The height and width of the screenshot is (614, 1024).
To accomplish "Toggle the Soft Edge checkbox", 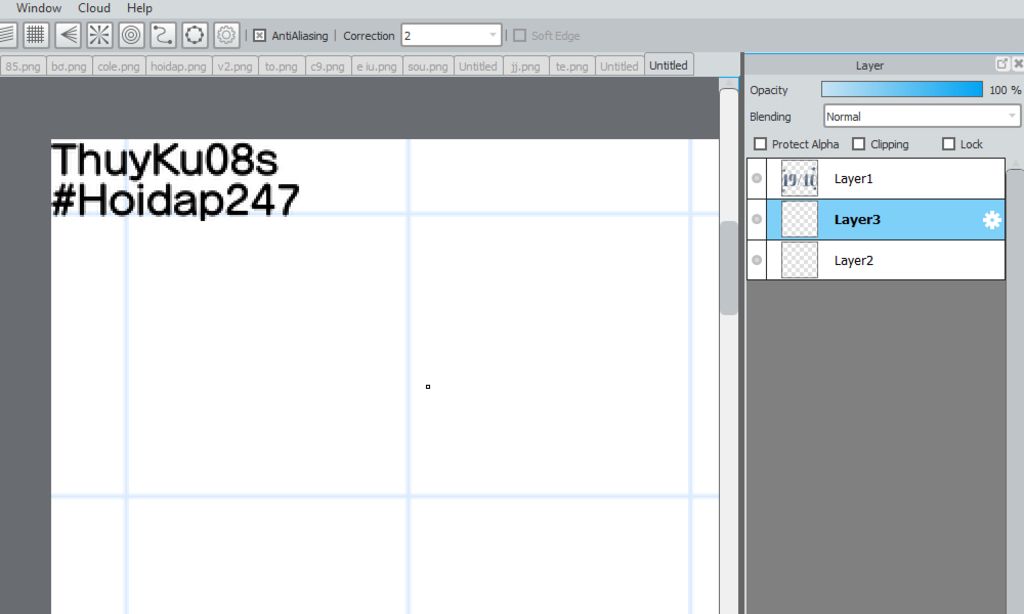I will pyautogui.click(x=520, y=35).
